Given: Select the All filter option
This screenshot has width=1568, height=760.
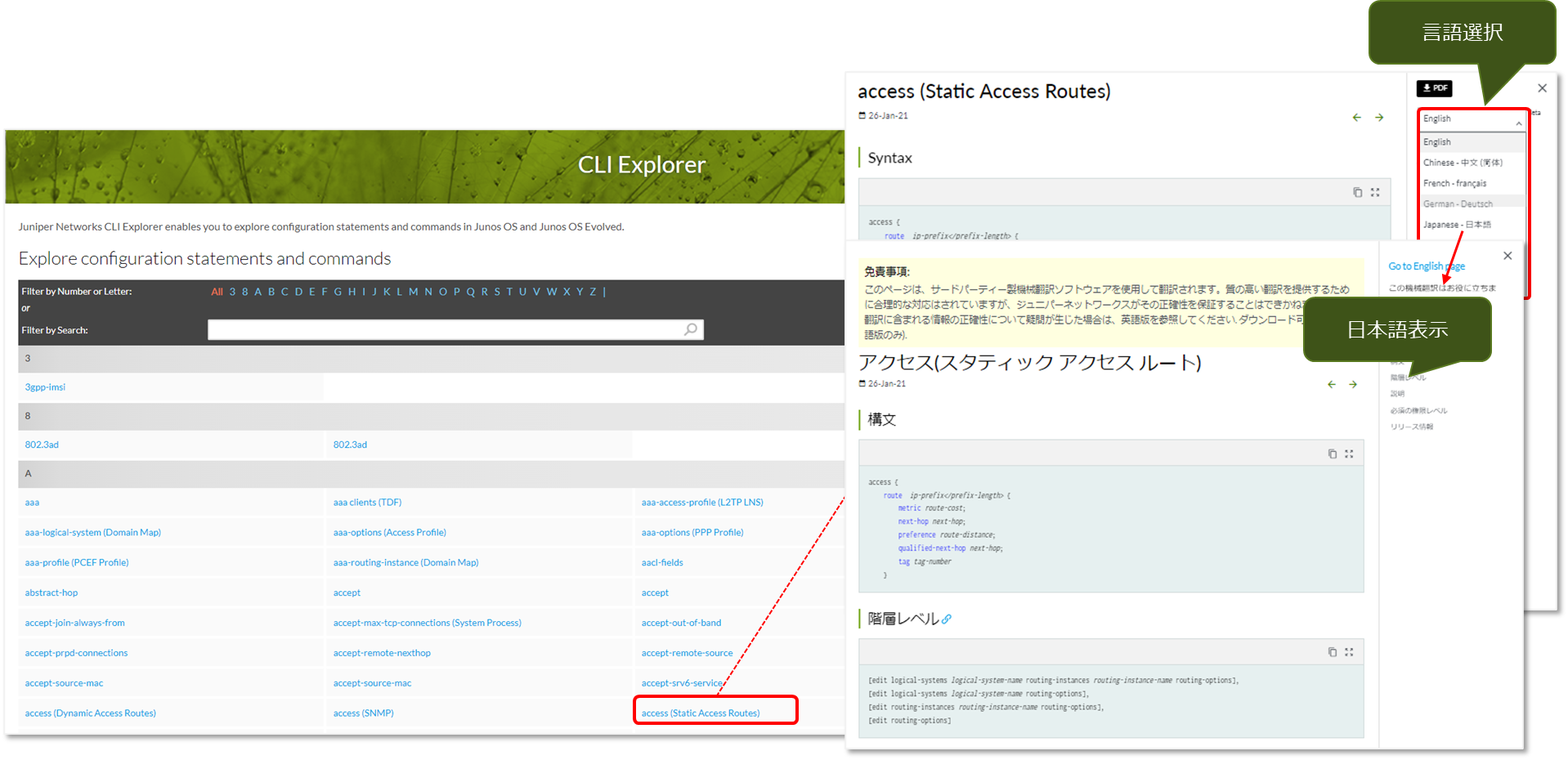Looking at the screenshot, I should tap(217, 291).
